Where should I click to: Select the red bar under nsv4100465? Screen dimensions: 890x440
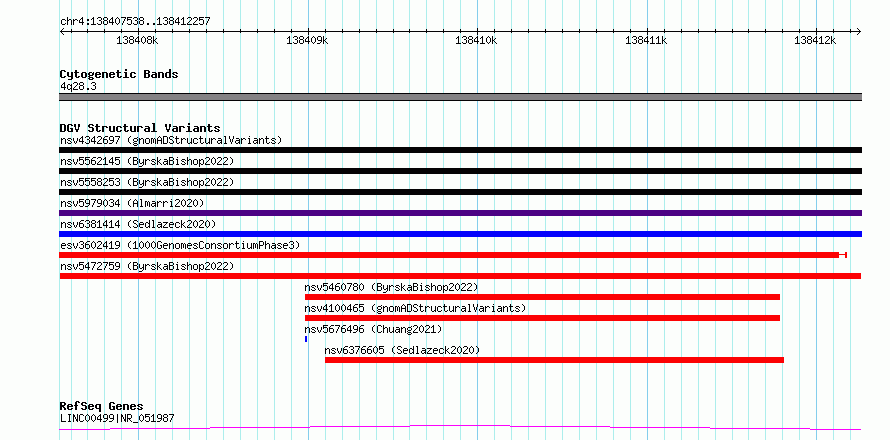pyautogui.click(x=542, y=318)
